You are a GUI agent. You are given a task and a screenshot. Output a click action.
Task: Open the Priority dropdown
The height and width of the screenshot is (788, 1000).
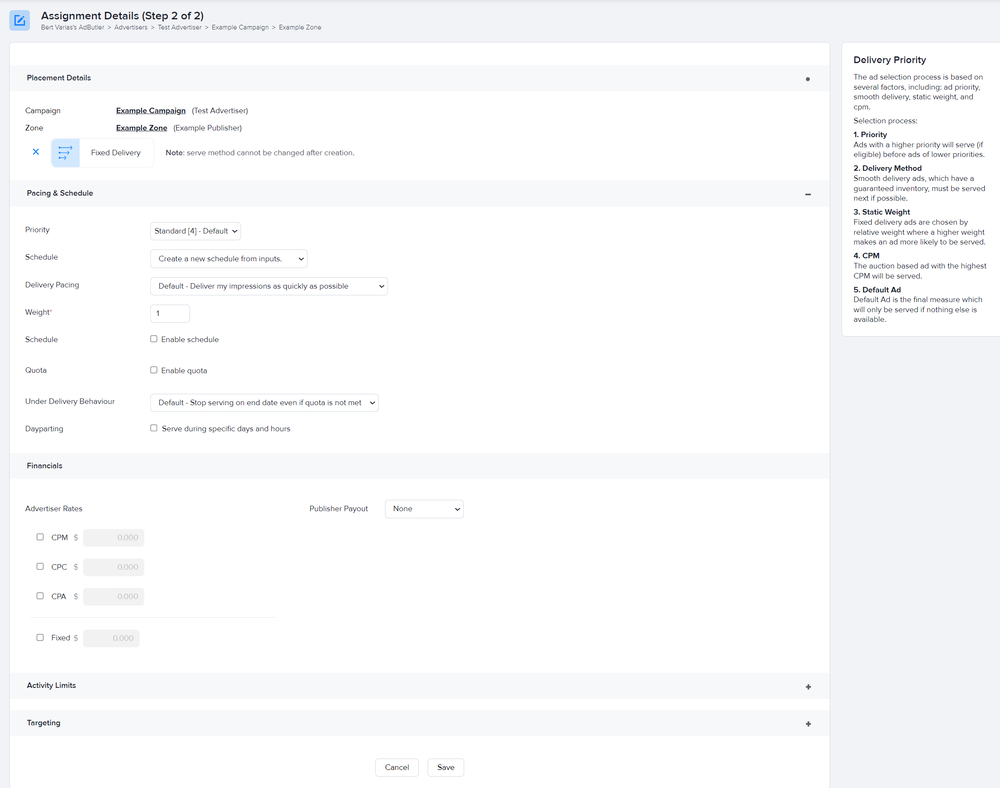pos(195,231)
